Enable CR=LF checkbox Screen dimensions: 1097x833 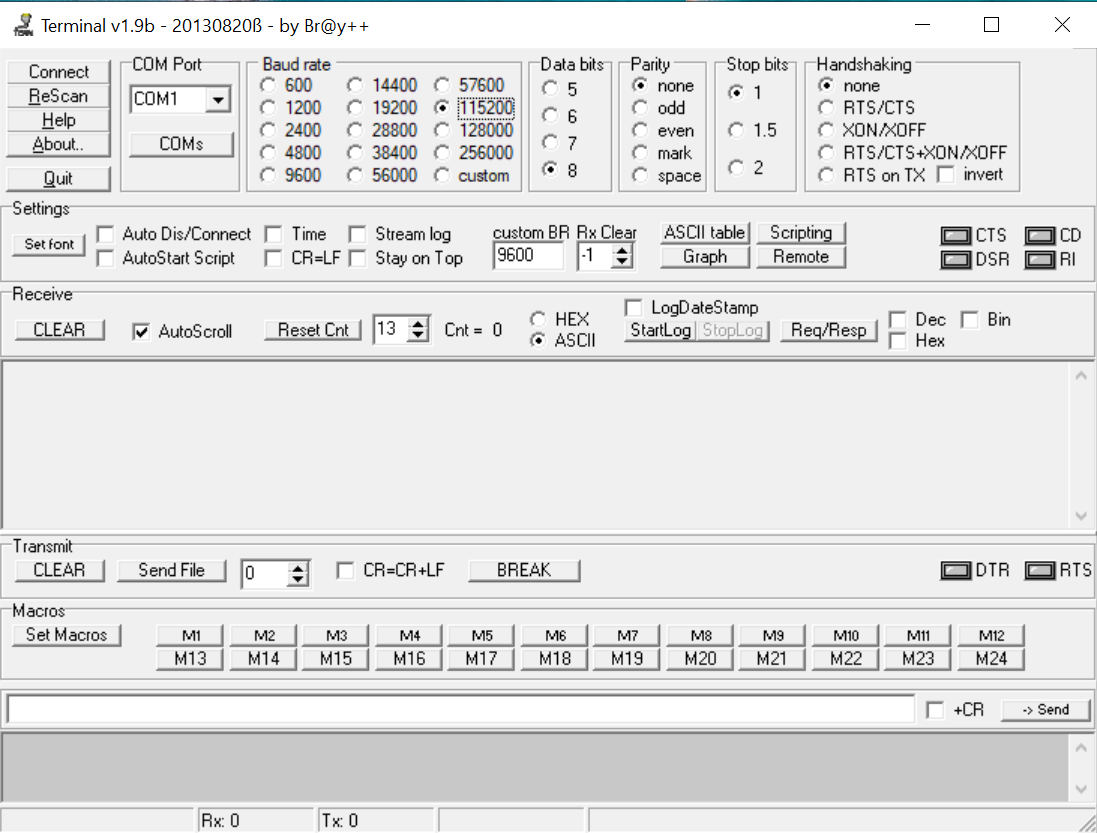pyautogui.click(x=274, y=258)
